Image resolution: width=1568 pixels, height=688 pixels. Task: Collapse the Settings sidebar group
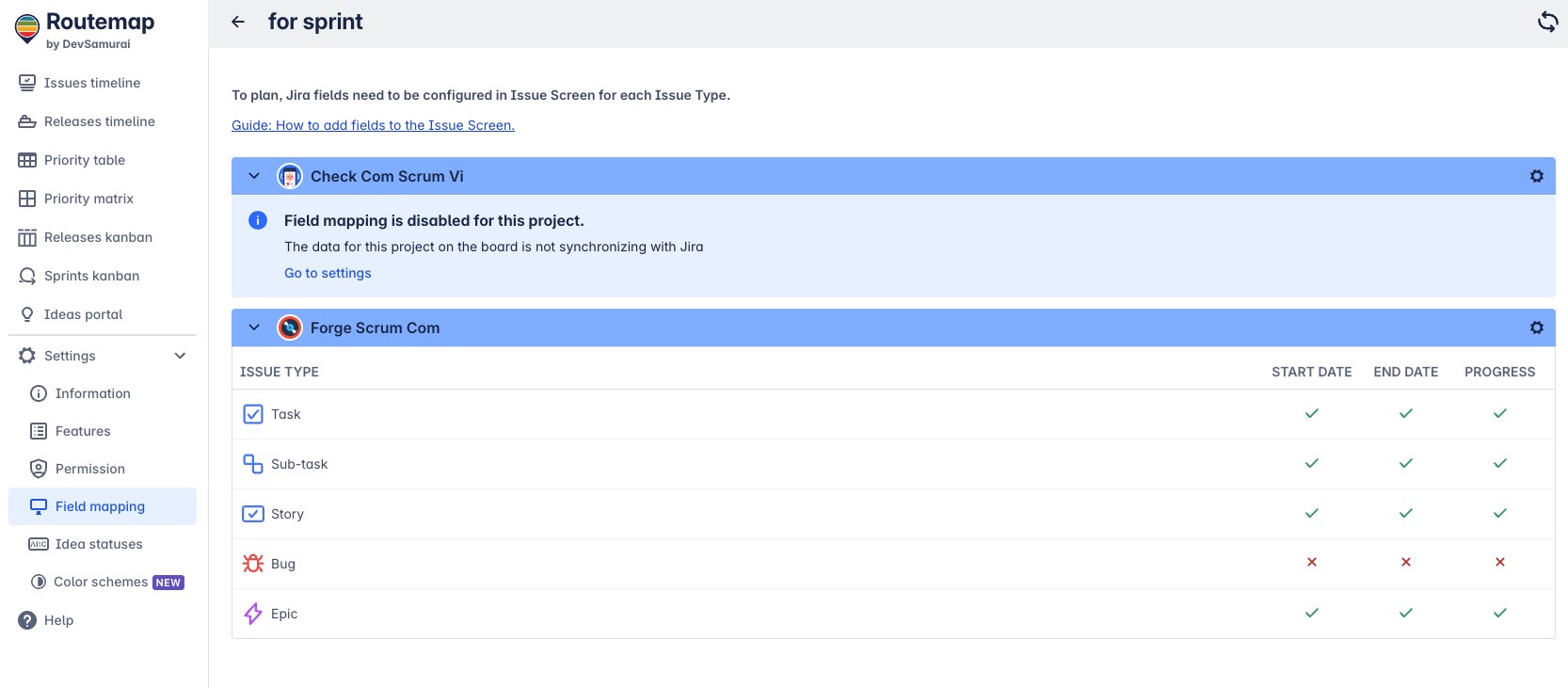coord(180,356)
